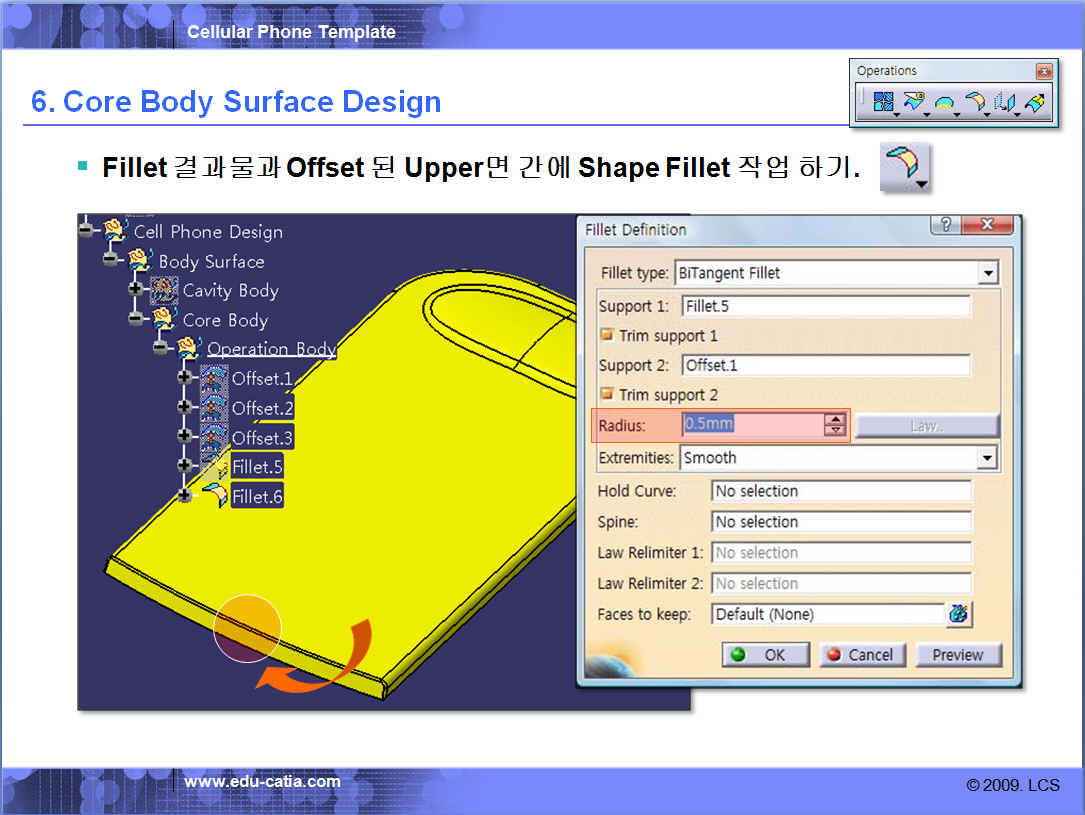Click the Fillet.6 feature icon in tree

pos(215,496)
